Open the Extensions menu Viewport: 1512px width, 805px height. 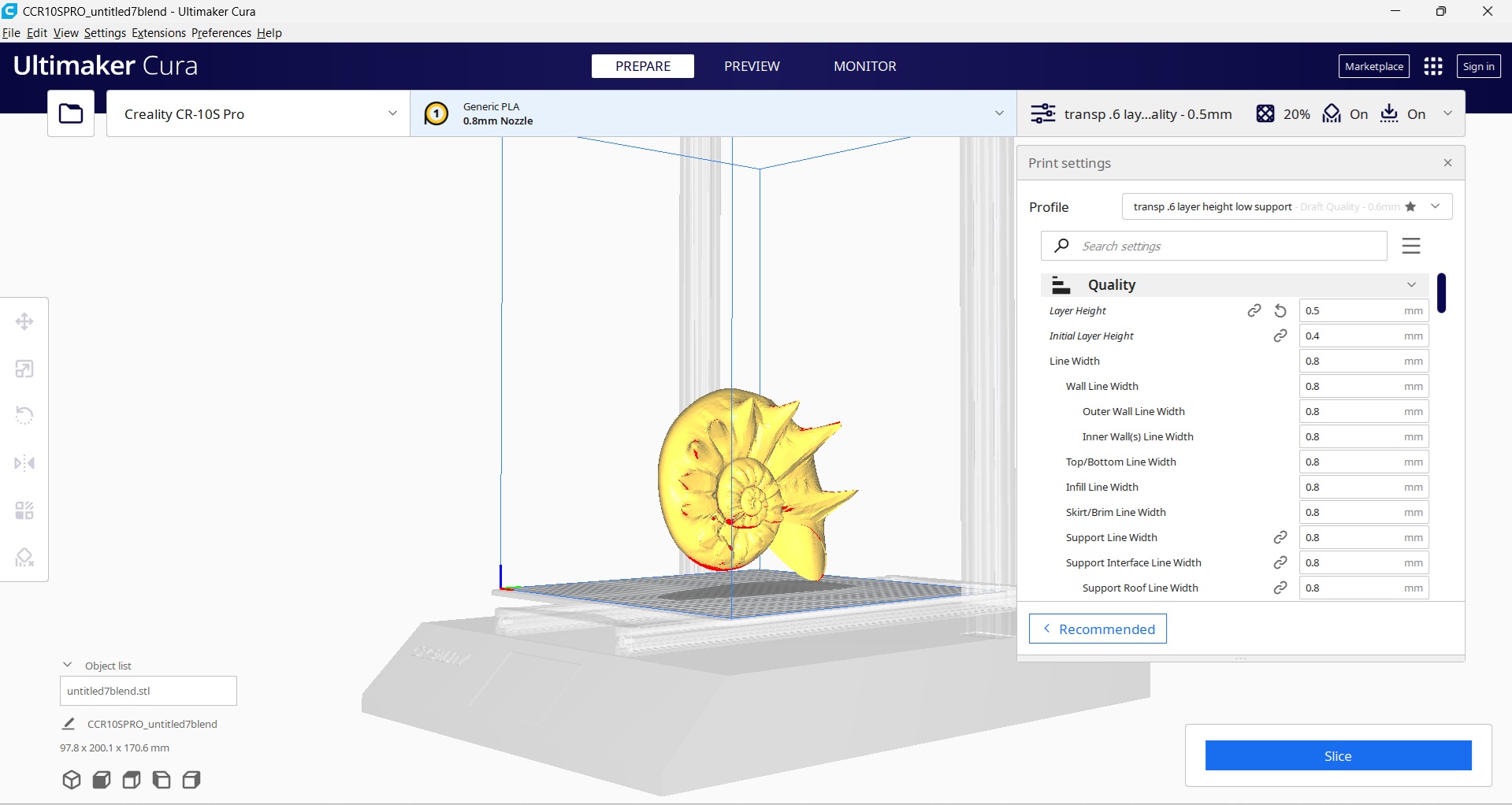158,33
